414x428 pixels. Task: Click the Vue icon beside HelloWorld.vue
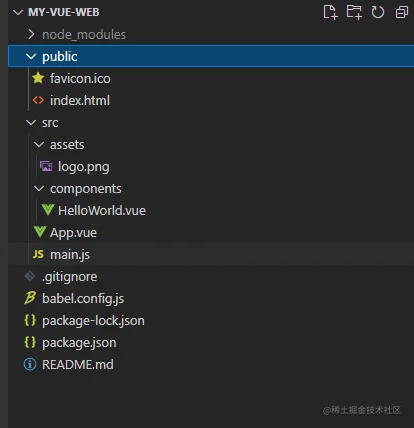(48, 210)
